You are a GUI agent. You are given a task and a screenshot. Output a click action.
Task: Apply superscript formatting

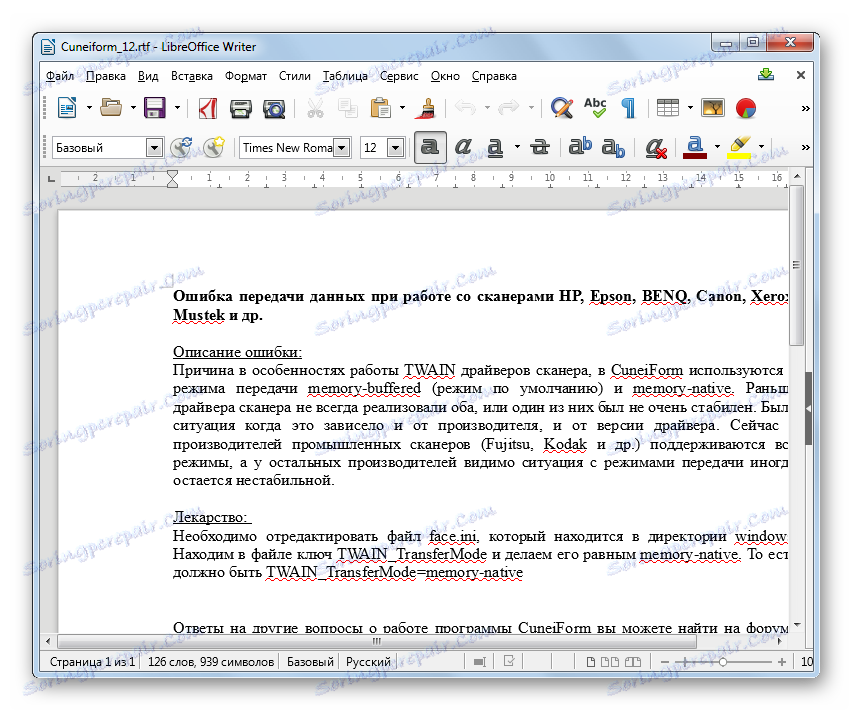(580, 147)
